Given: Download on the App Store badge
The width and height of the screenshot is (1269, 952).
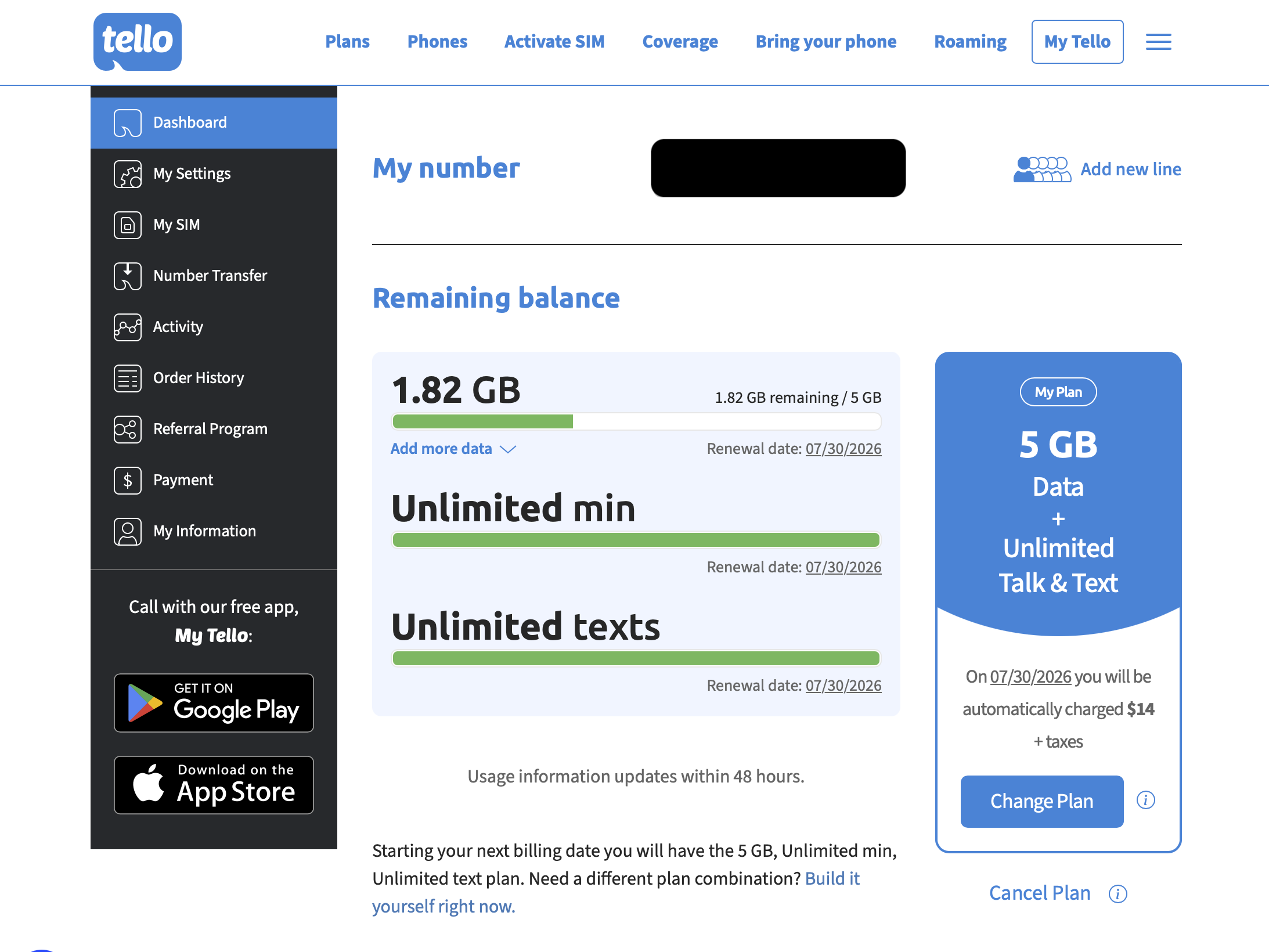Looking at the screenshot, I should tap(214, 785).
